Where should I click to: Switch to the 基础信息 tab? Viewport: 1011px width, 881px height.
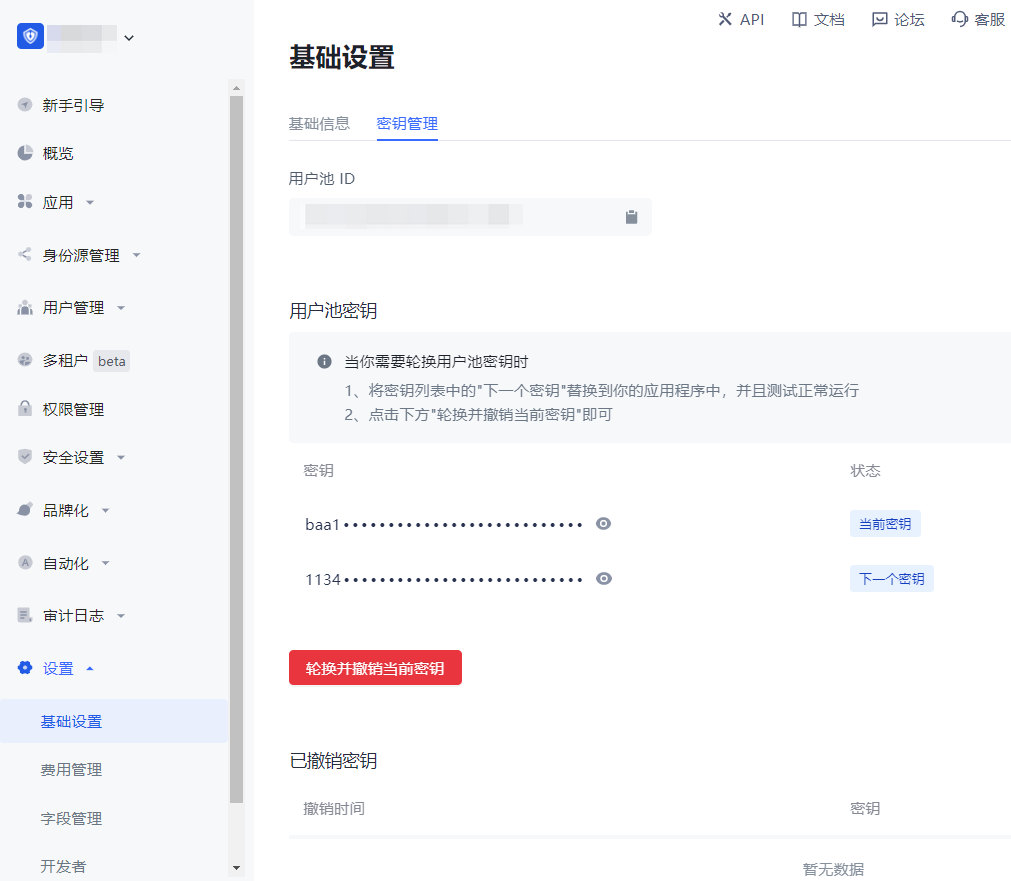coord(319,124)
